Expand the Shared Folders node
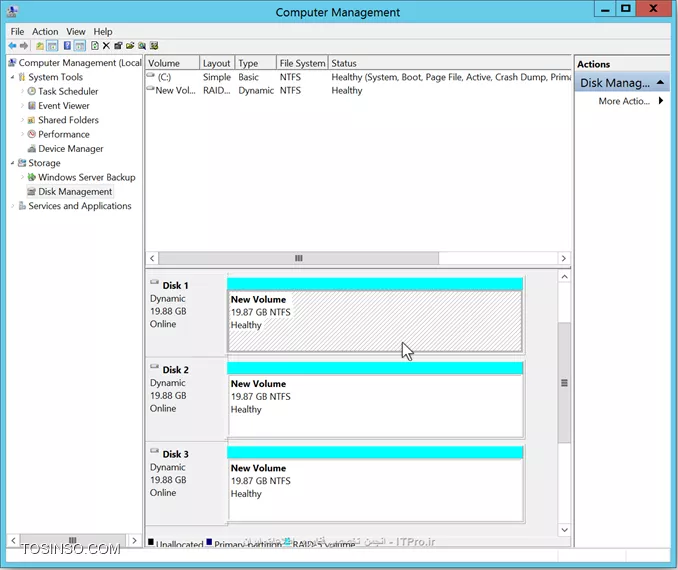 point(22,120)
